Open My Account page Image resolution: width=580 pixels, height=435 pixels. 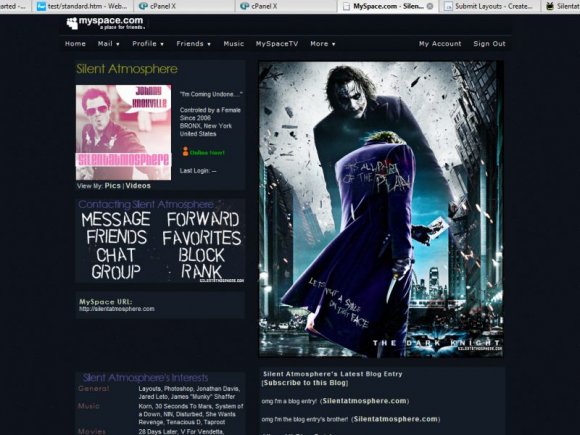tap(440, 44)
